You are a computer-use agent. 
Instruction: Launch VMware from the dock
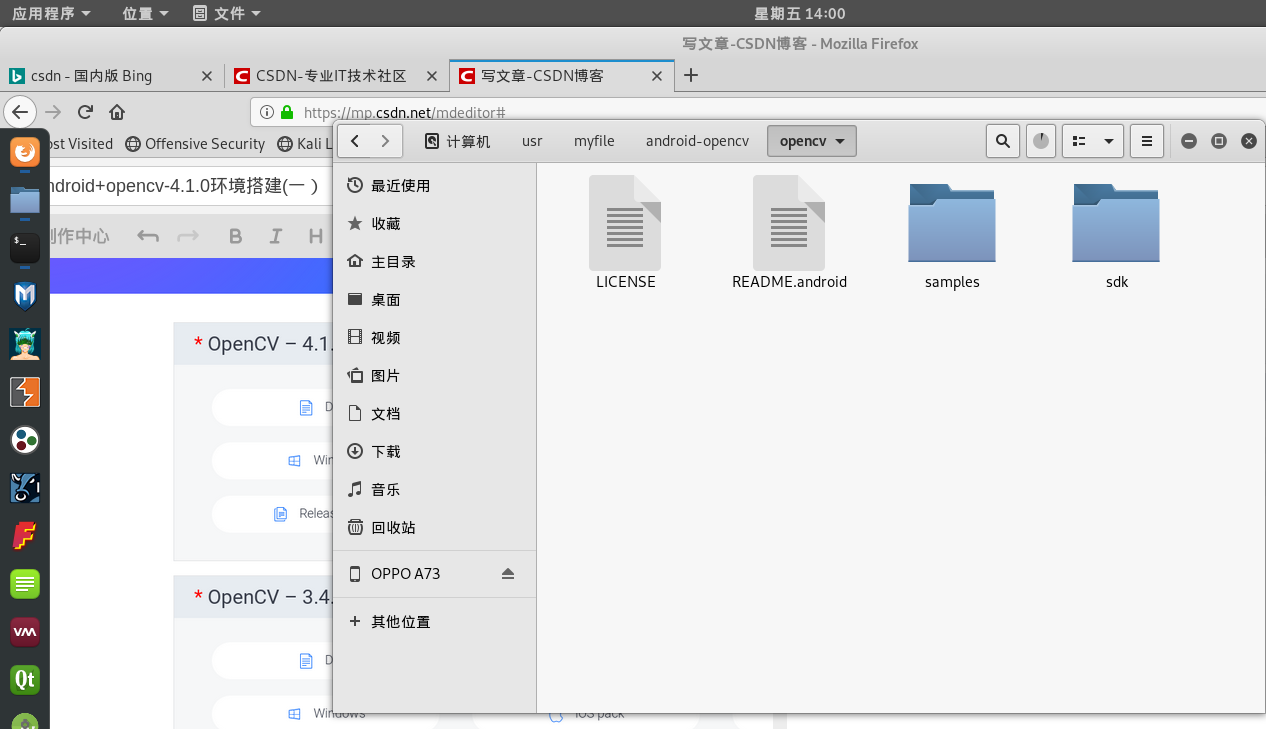click(24, 632)
